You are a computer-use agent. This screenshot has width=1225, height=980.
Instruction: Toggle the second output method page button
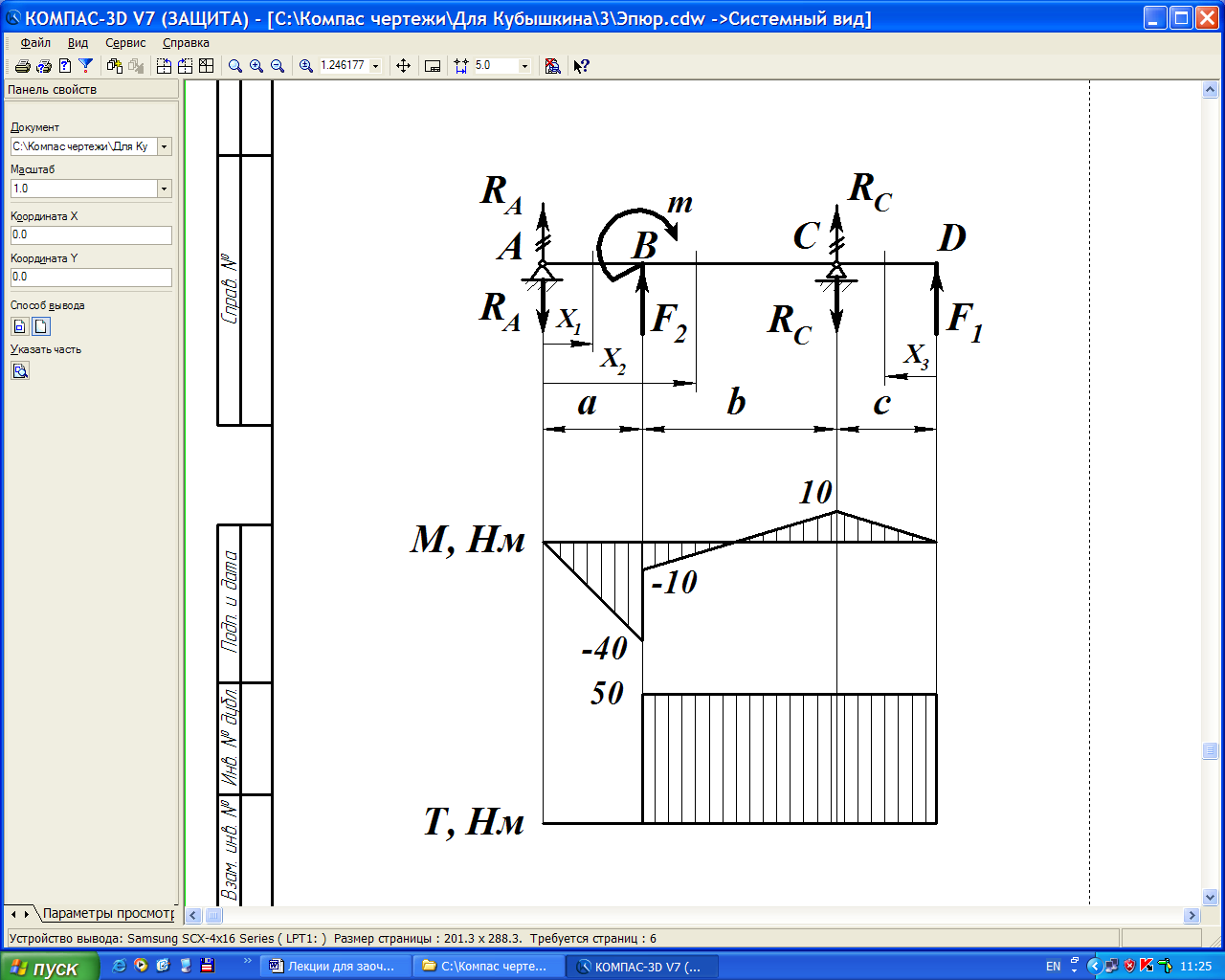coord(41,326)
